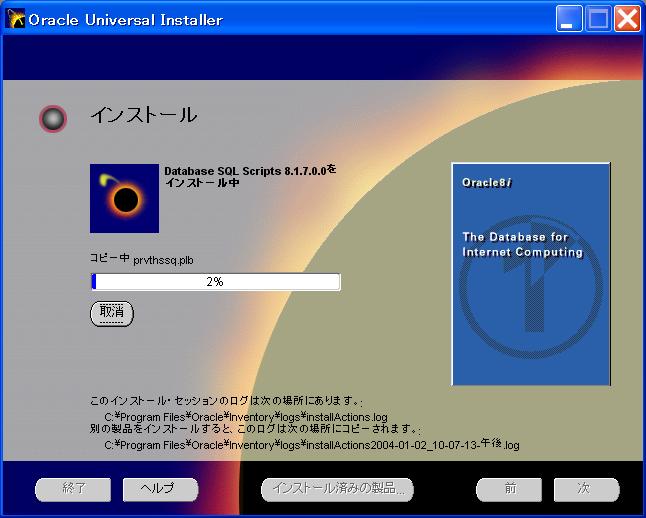The image size is (646, 518).
Task: Click the installActions.log path text
Action: coord(246,417)
